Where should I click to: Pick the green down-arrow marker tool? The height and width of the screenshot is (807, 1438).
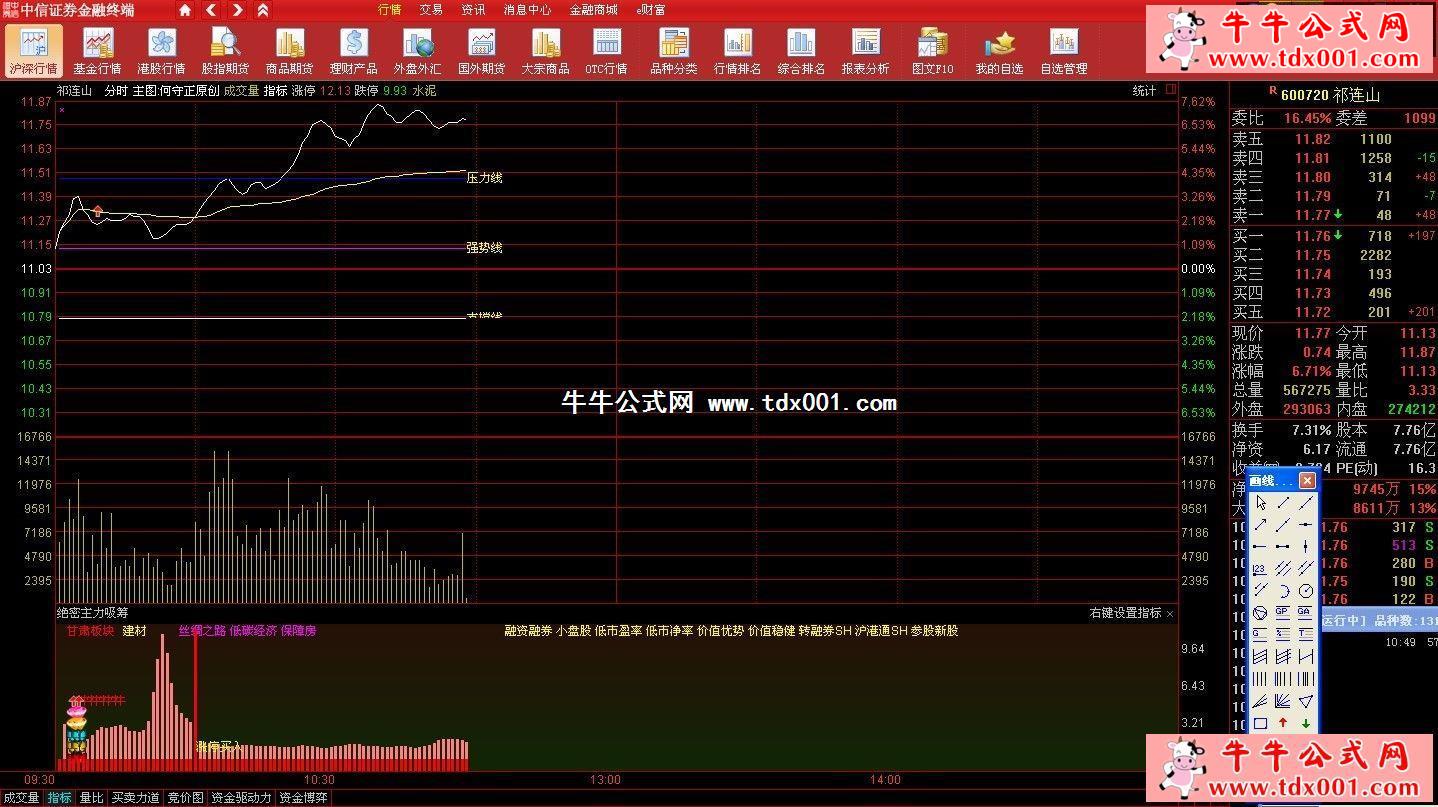[x=1306, y=723]
